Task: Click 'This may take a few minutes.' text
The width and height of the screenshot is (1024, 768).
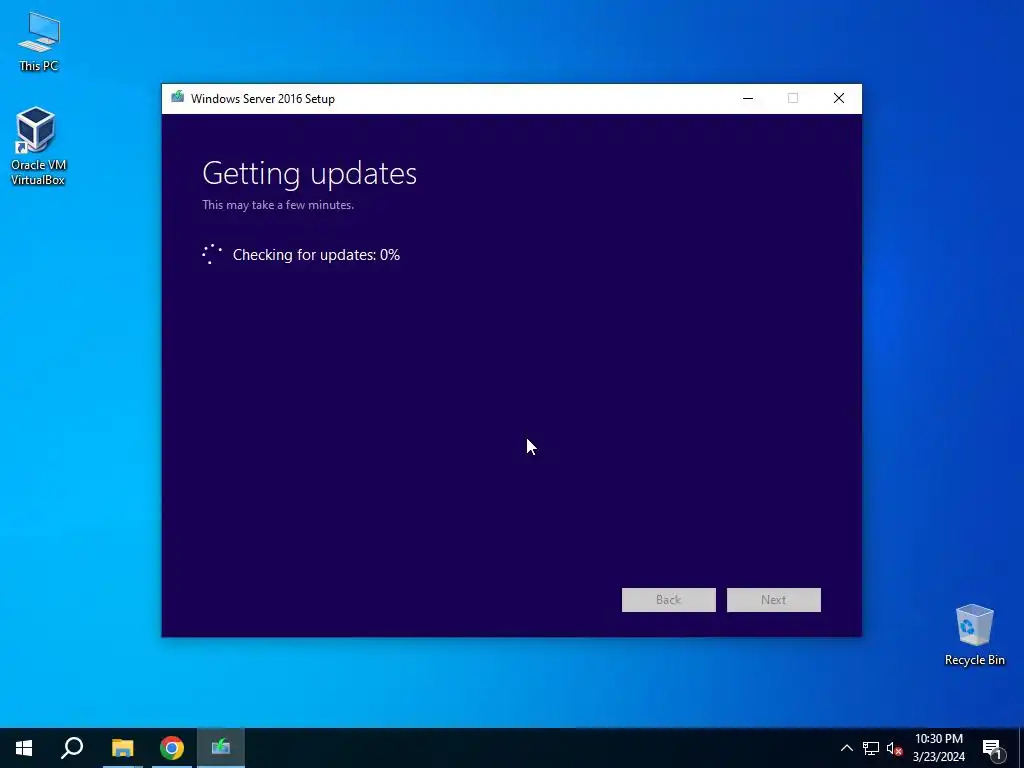Action: [x=278, y=205]
